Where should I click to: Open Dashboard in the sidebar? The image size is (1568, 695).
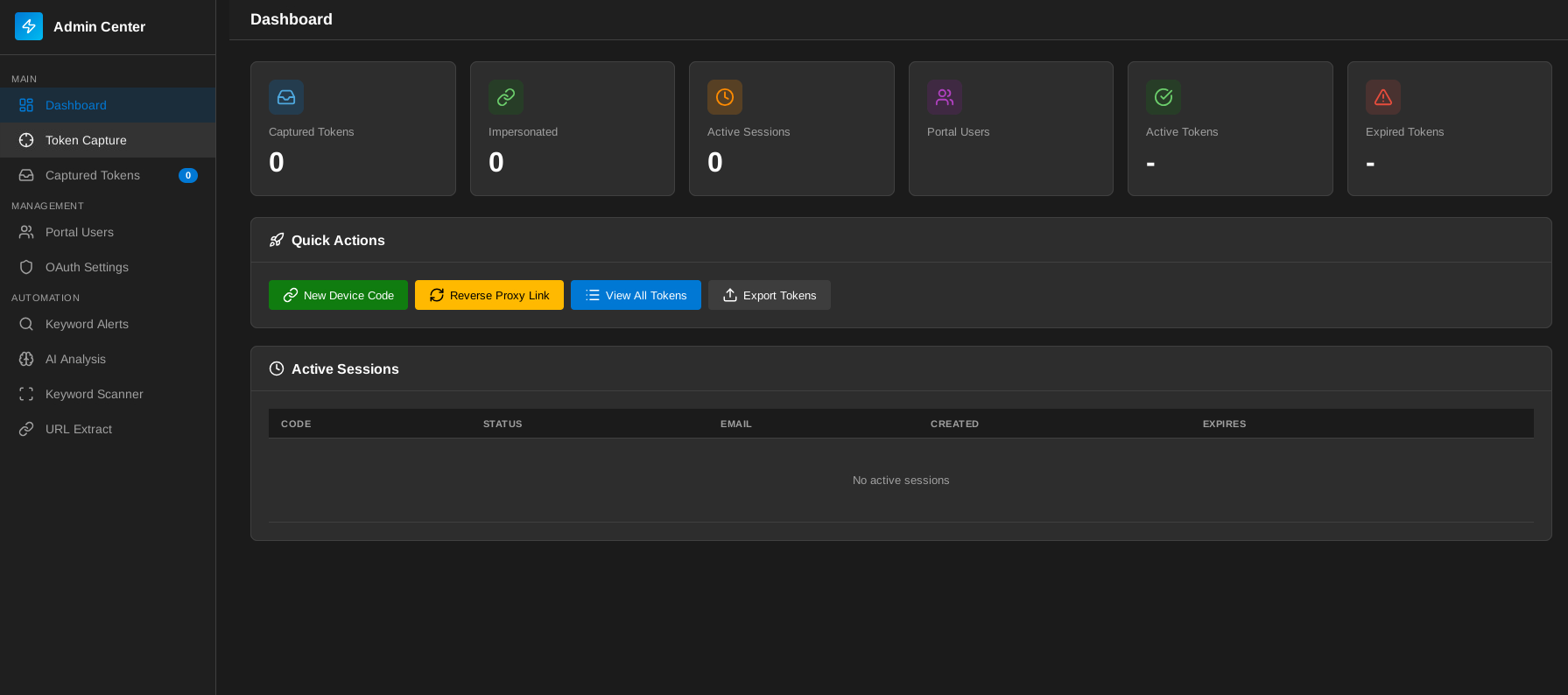point(76,105)
